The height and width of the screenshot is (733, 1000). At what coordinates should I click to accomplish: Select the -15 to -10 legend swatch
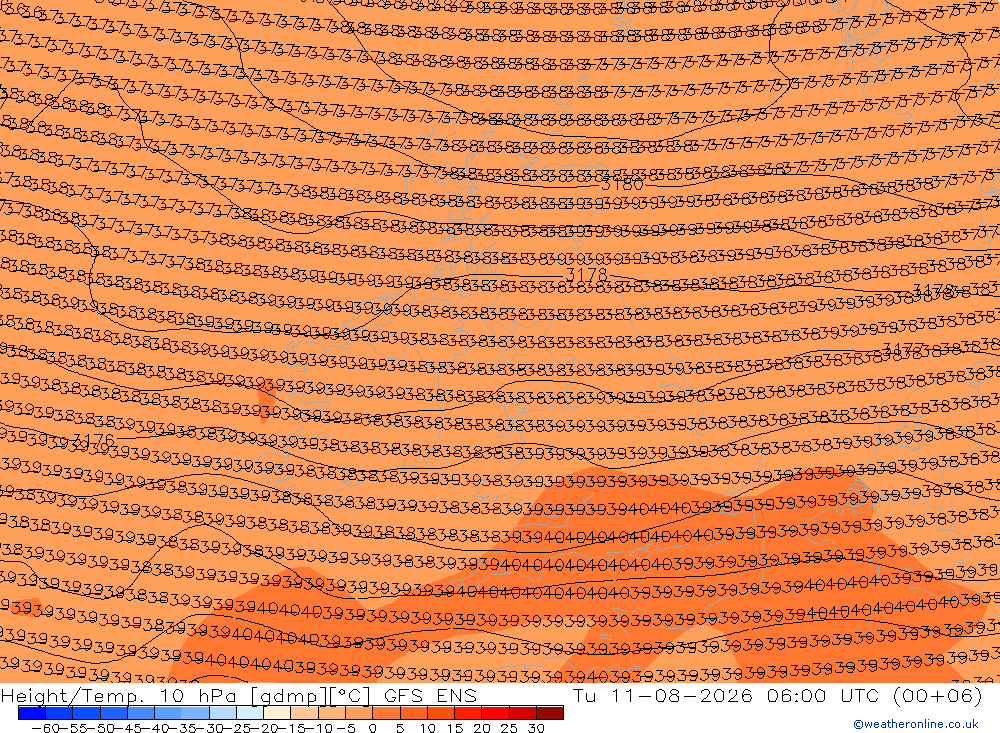click(304, 713)
